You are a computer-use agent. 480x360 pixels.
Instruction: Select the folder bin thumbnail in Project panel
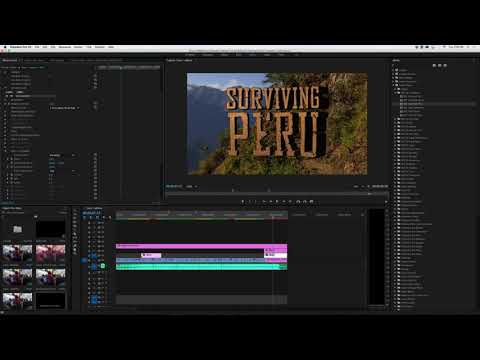click(x=17, y=229)
